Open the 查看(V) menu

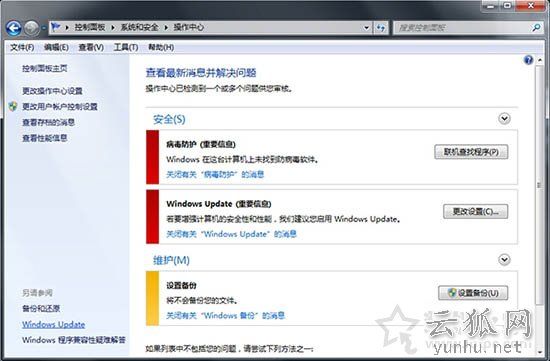pyautogui.click(x=91, y=47)
